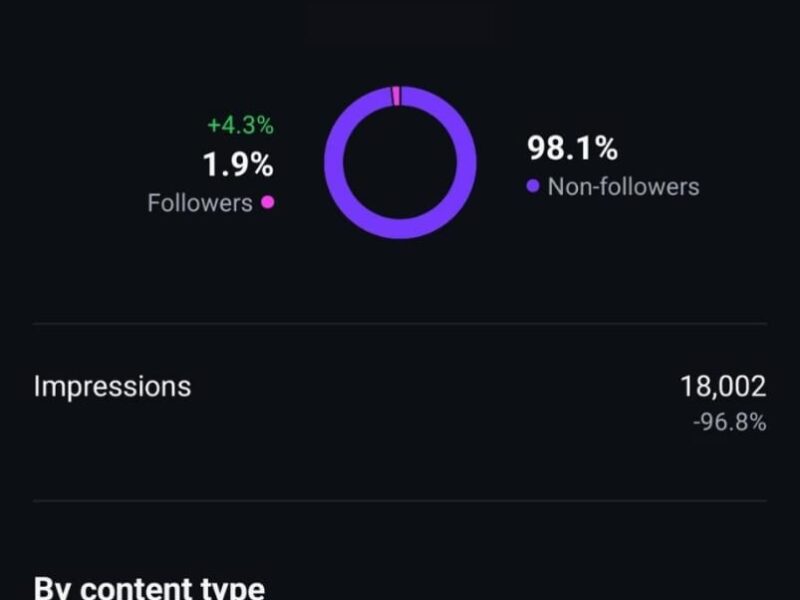The width and height of the screenshot is (800, 600).
Task: Tap the word type in By content type
Action: click(x=233, y=588)
